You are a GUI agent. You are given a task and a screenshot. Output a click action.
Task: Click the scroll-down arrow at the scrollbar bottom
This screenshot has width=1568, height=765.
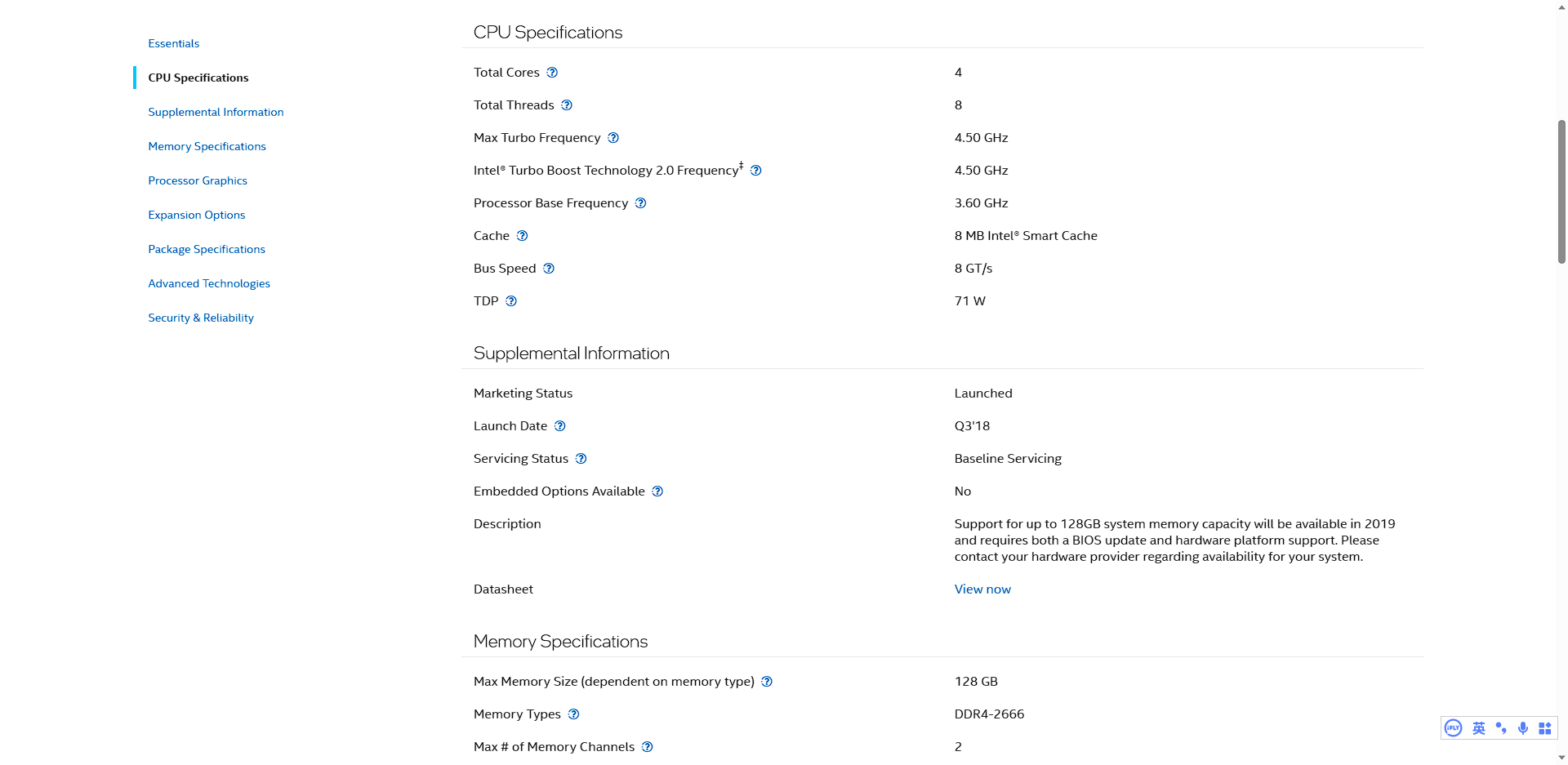point(1561,758)
